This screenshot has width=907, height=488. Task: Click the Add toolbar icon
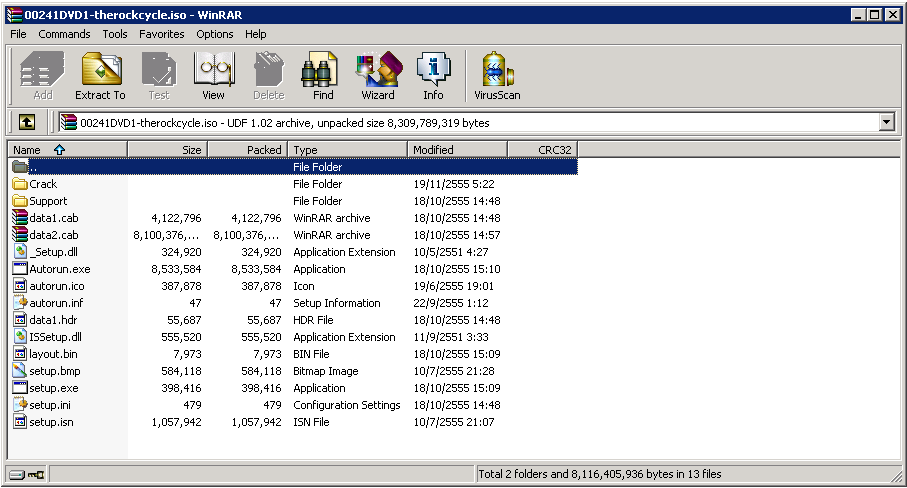point(43,69)
